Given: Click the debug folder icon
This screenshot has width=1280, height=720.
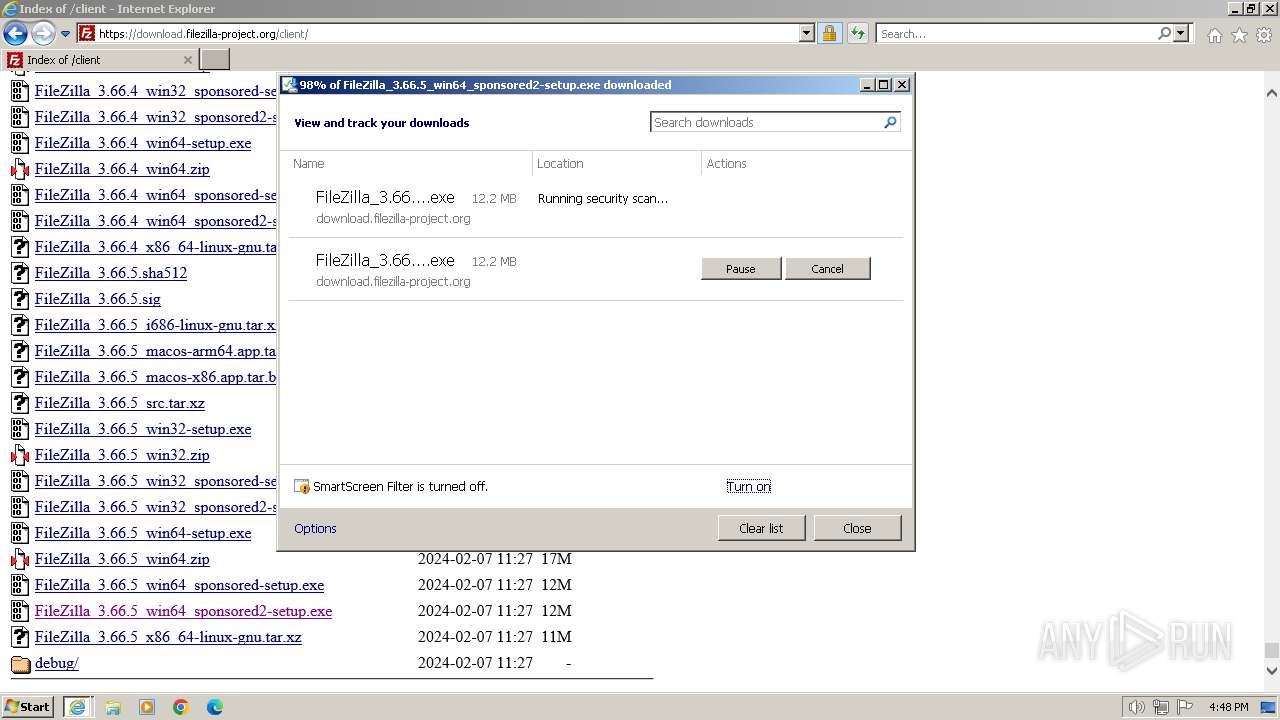Looking at the screenshot, I should pyautogui.click(x=20, y=663).
